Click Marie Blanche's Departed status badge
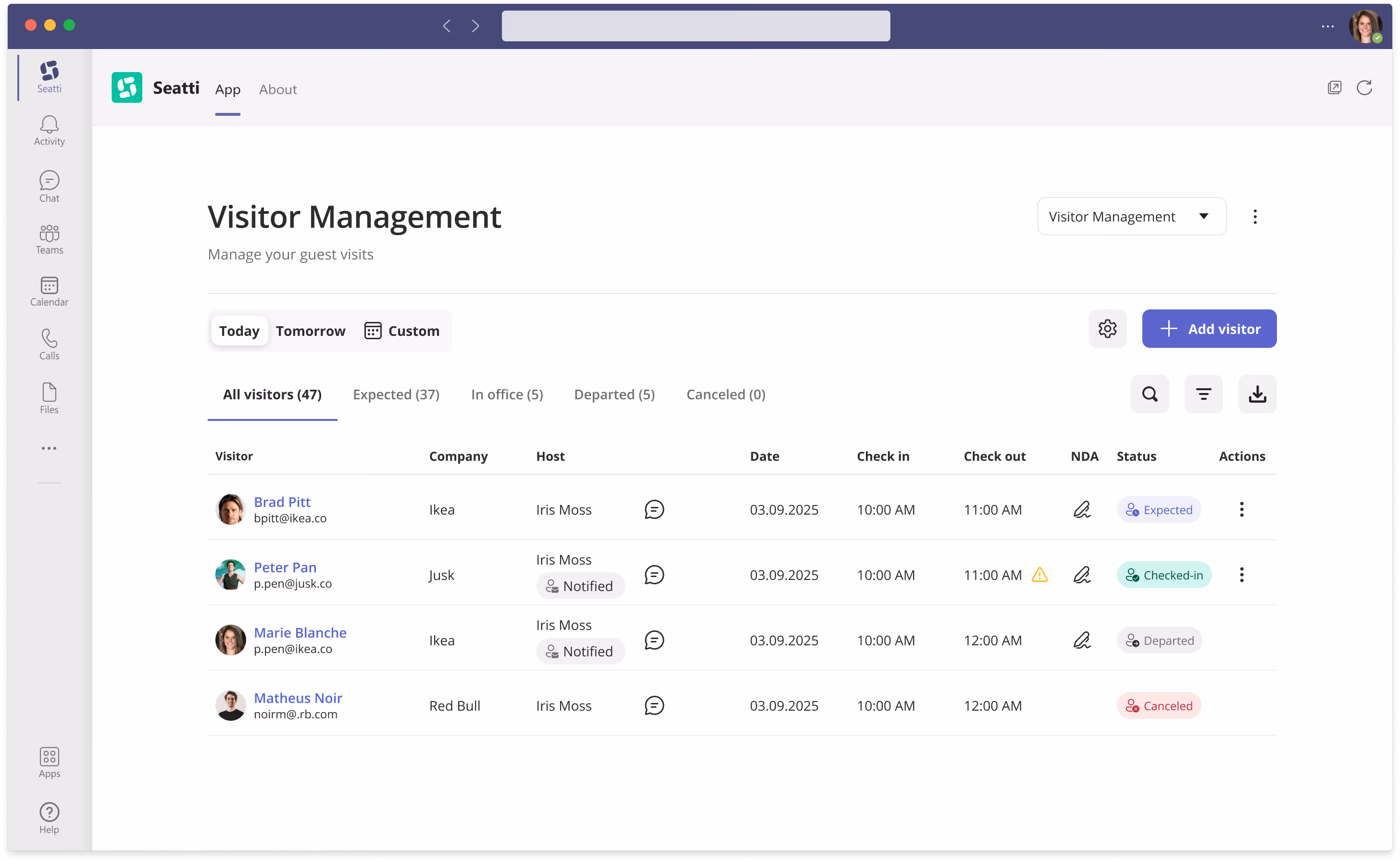Screen dimensions: 1400x862 pyautogui.click(x=1159, y=641)
